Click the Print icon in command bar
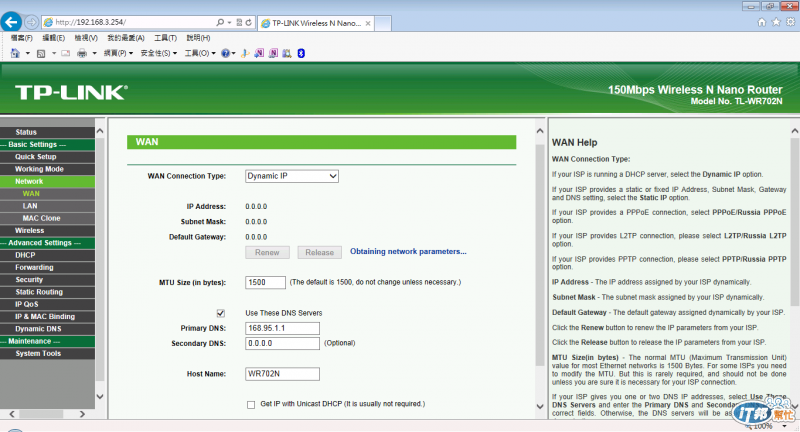800x432 pixels. coord(82,53)
